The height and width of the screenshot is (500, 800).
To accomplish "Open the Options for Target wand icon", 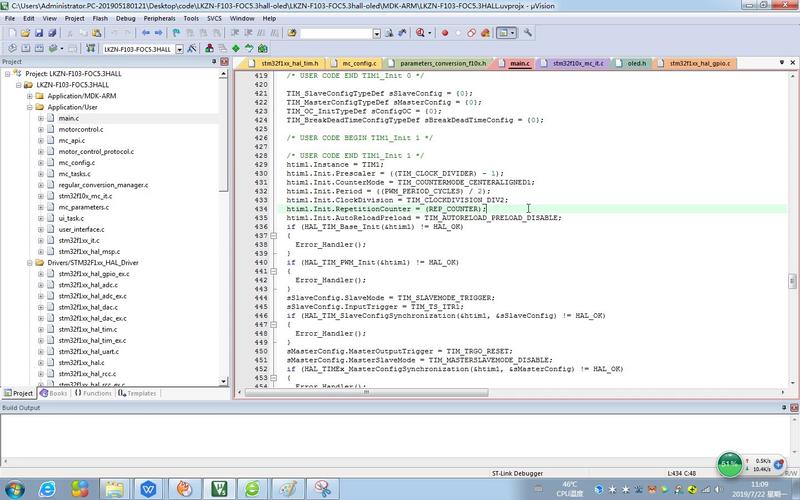I will pos(192,48).
